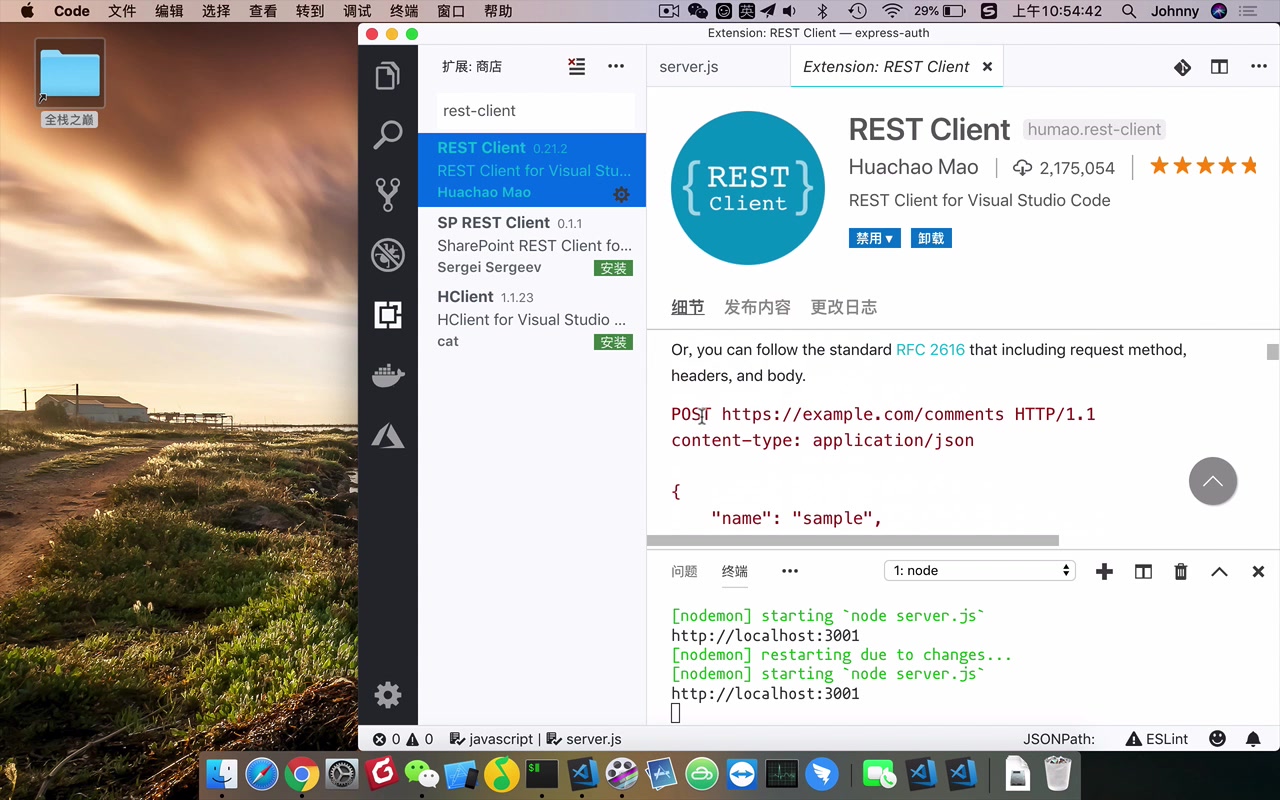
Task: Click the scroll-to-top round button
Action: click(1213, 481)
